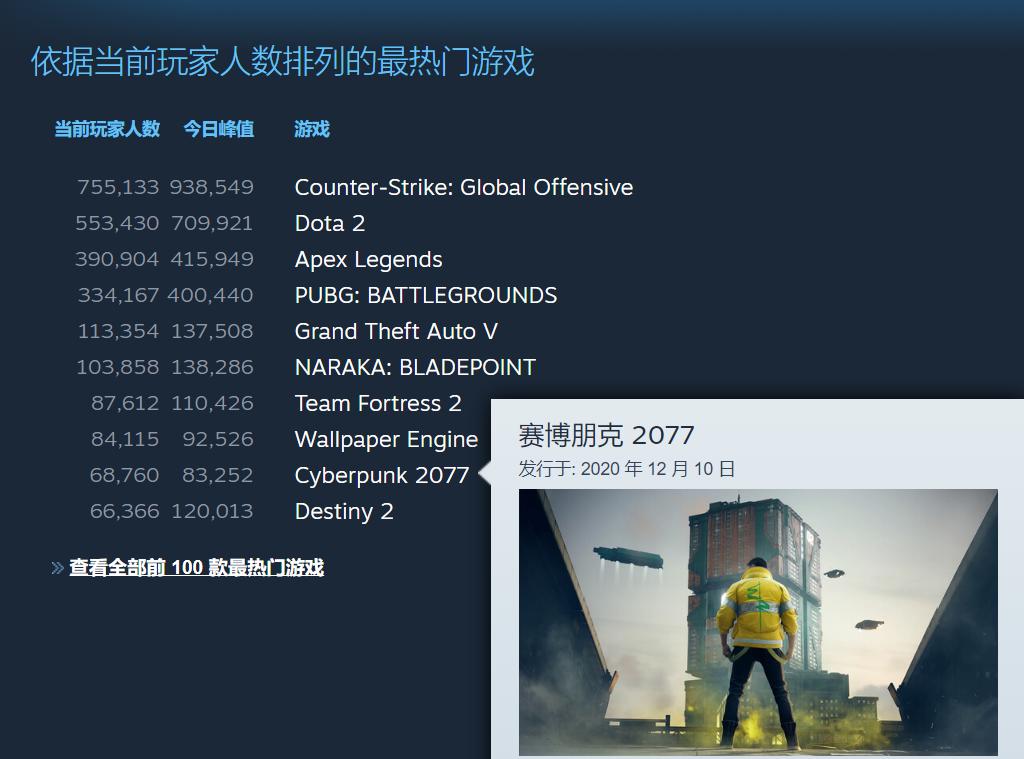Open 赛博朋克 2077 title in the popup card
The width and height of the screenshot is (1024, 759).
(590, 435)
